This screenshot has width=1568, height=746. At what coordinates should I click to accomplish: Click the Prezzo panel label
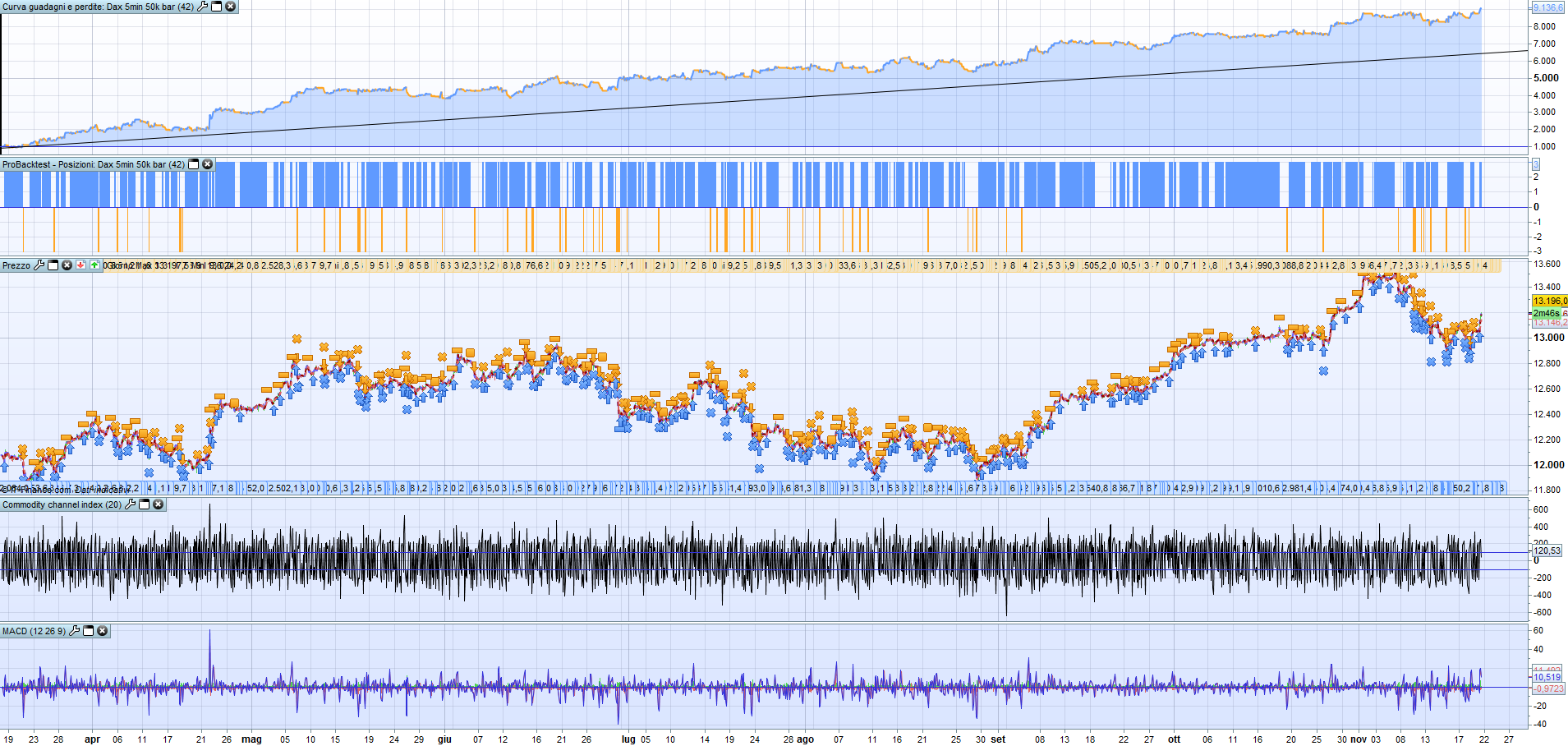[16, 265]
